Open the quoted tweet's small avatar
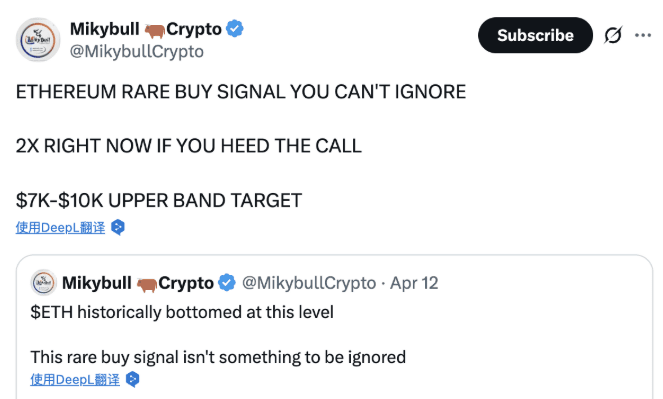 point(44,282)
